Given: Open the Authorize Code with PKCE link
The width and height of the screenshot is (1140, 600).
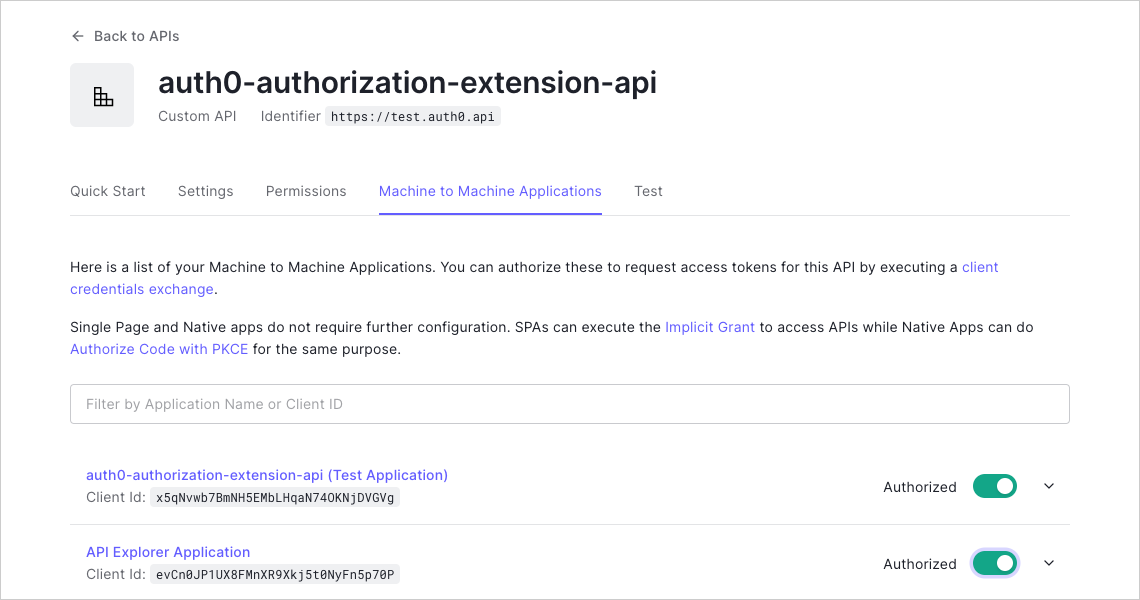Looking at the screenshot, I should click(158, 349).
